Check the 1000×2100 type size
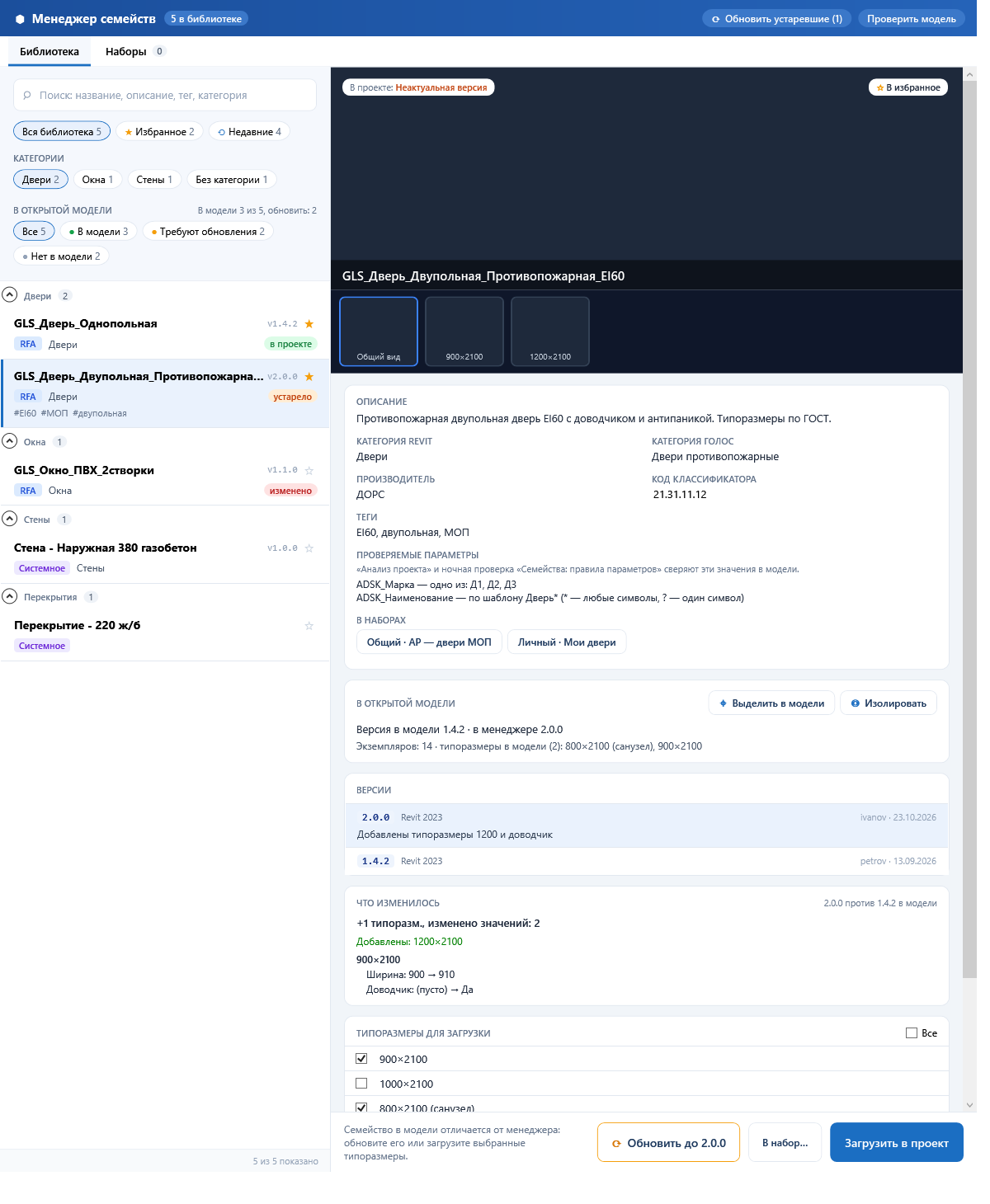 [x=361, y=1083]
